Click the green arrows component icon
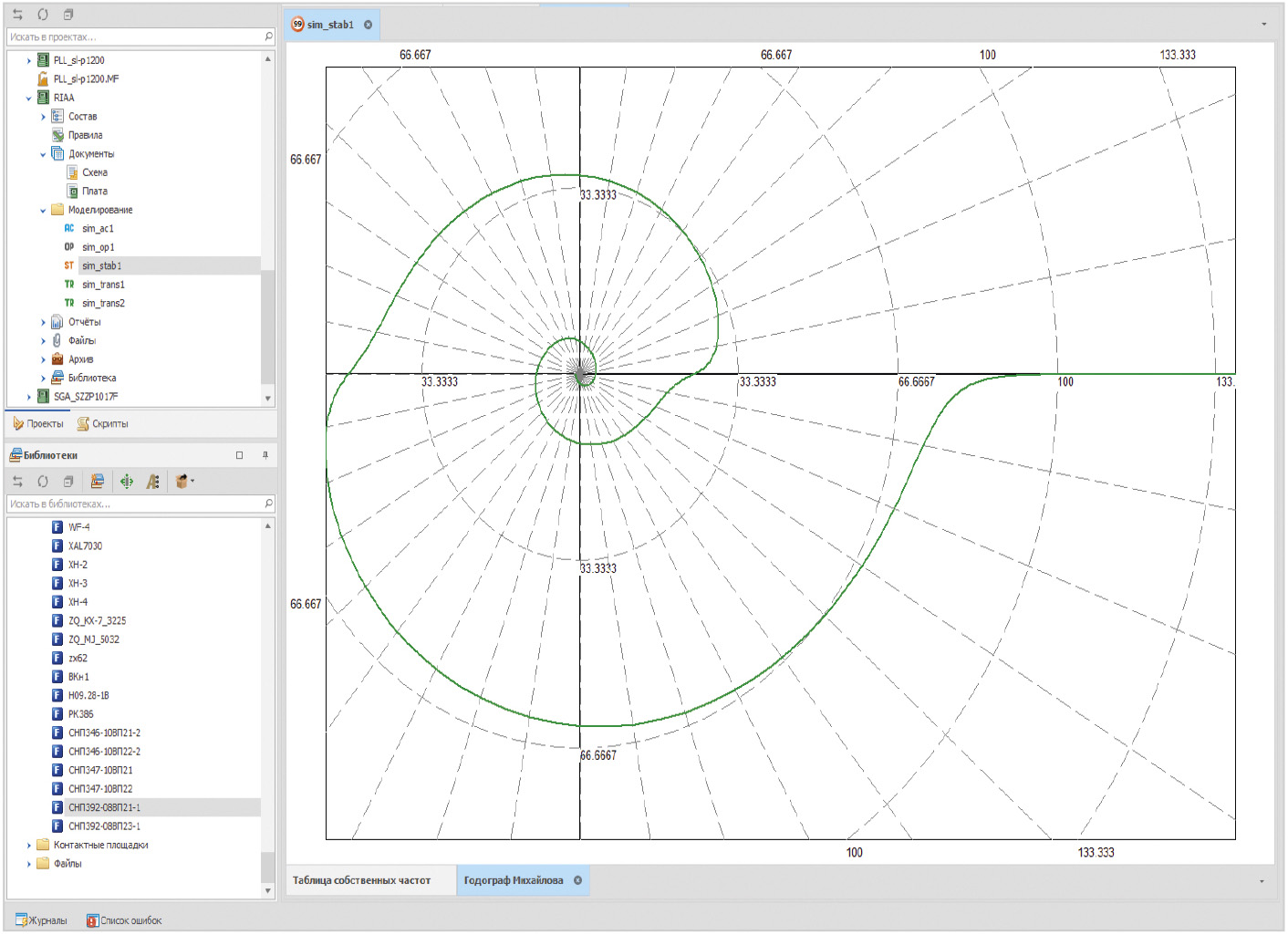 click(127, 482)
